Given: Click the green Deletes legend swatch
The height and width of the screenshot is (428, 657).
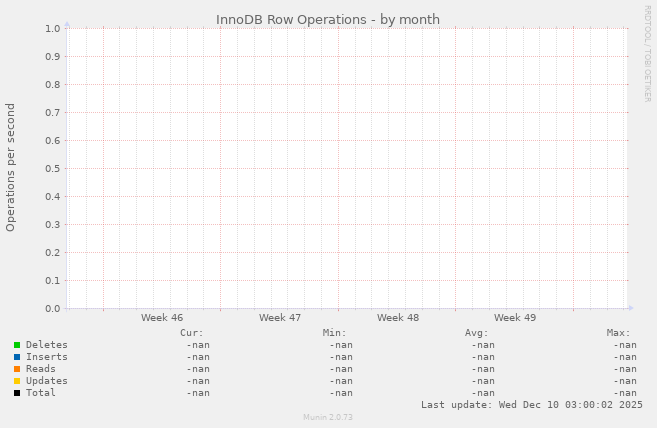Looking at the screenshot, I should tap(17, 345).
